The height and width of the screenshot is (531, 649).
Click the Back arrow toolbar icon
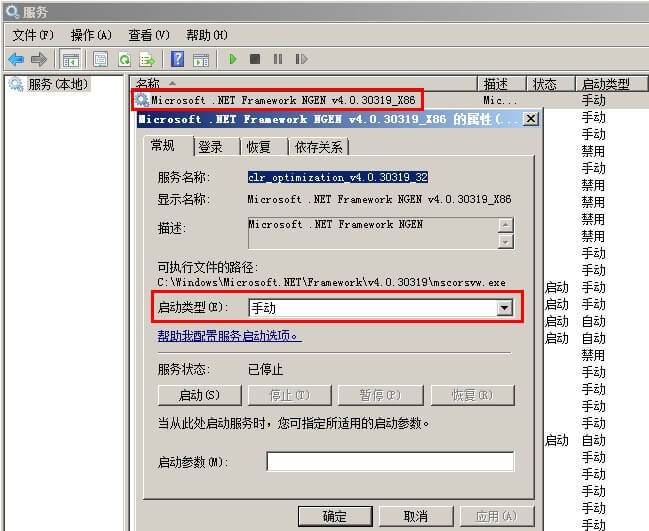[x=16, y=59]
